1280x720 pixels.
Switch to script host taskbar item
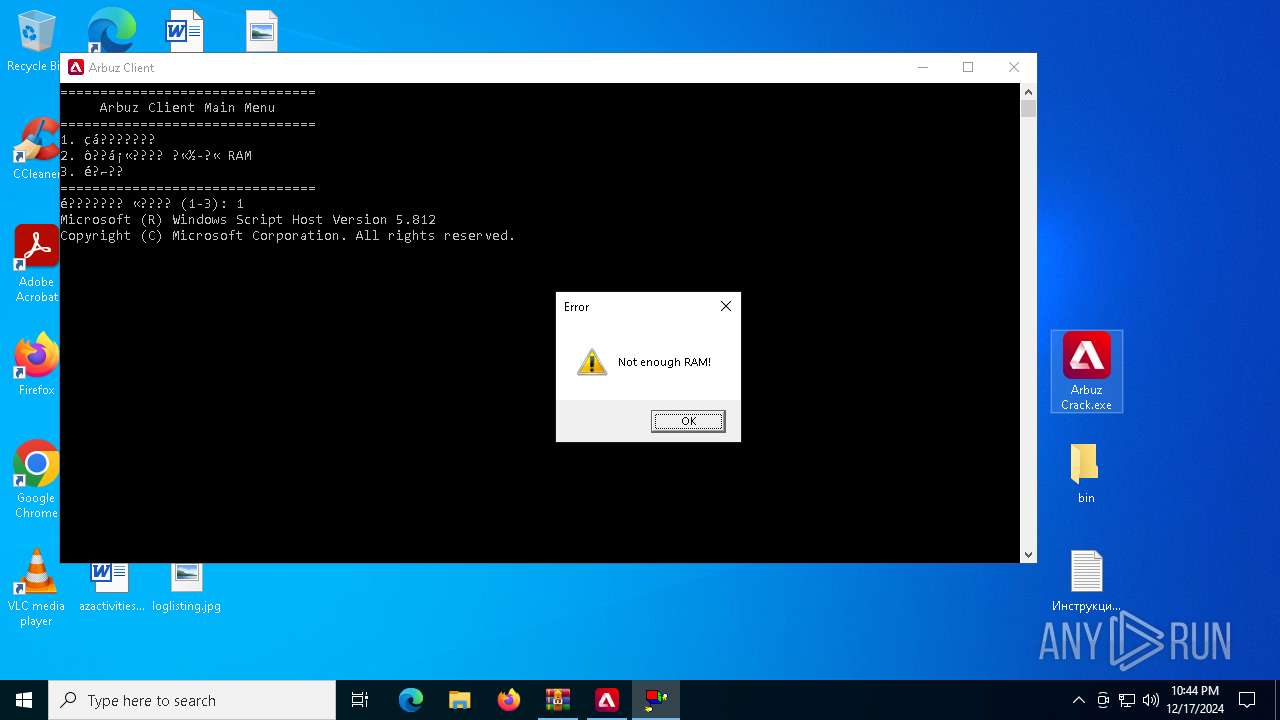click(x=656, y=700)
